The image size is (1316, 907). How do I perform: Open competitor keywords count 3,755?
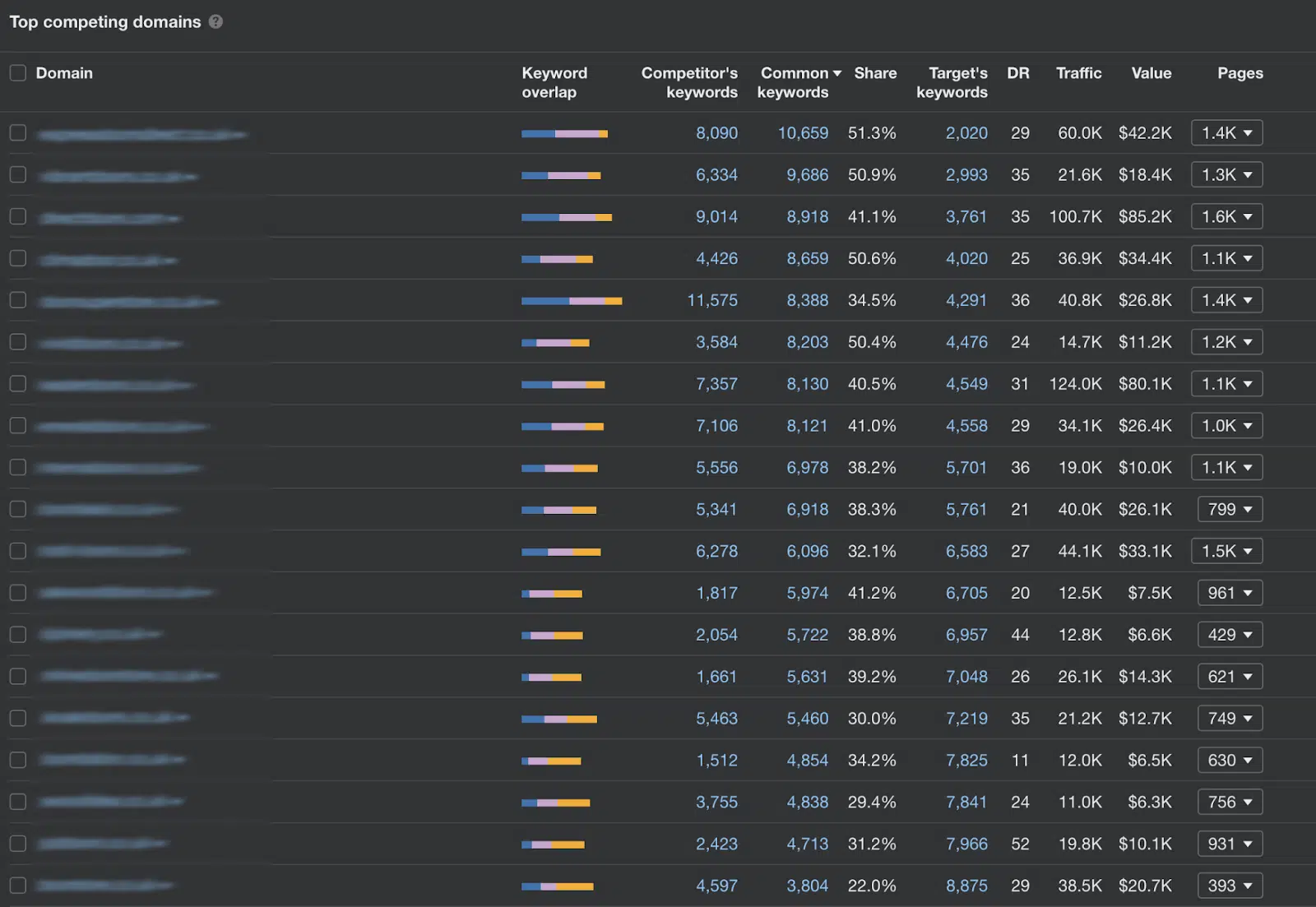click(x=716, y=802)
